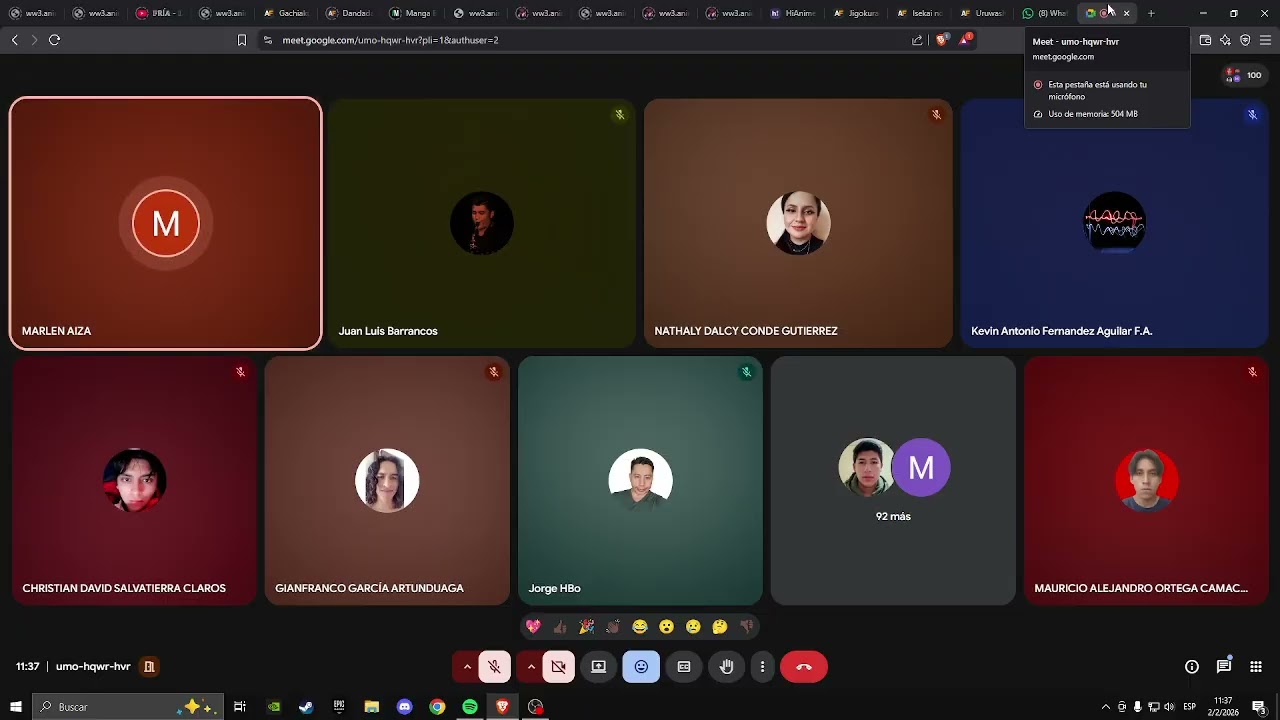Open the activities grid icon
The image size is (1280, 720).
(x=1256, y=667)
